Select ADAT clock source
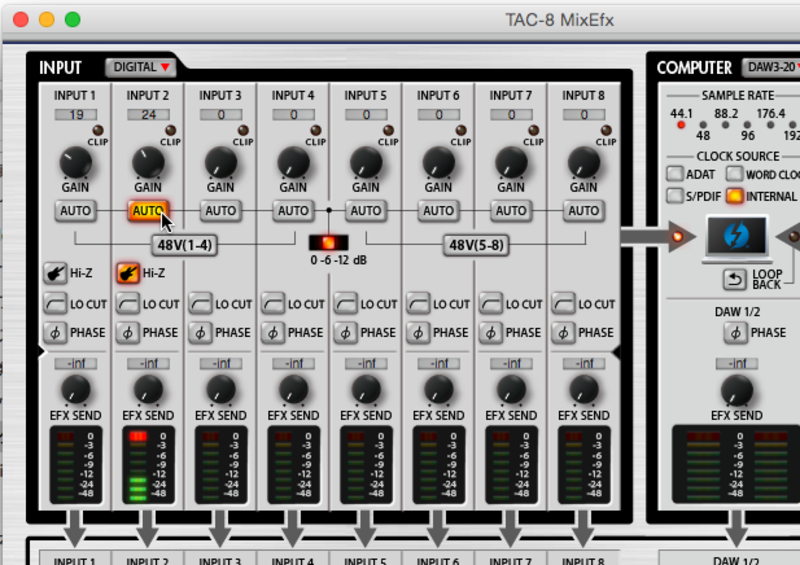This screenshot has height=565, width=800. [675, 174]
